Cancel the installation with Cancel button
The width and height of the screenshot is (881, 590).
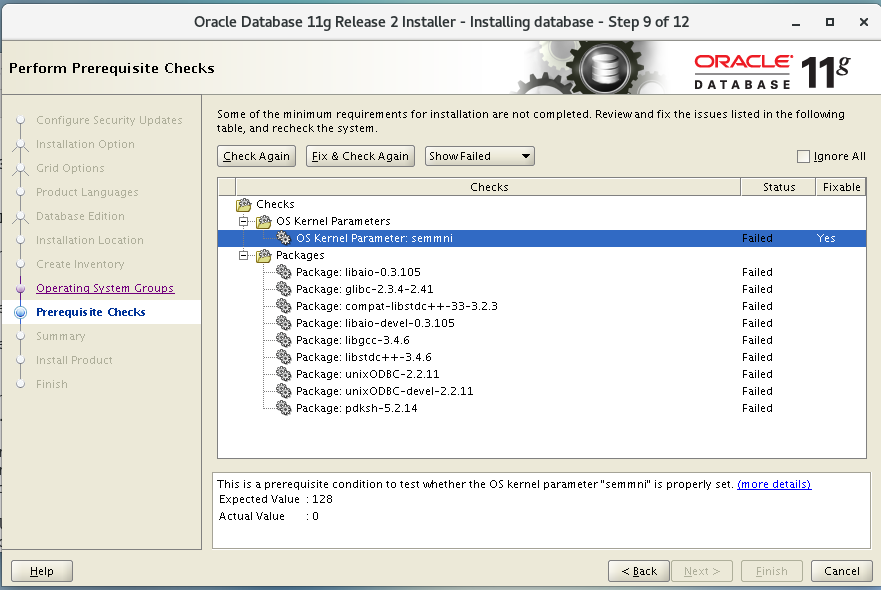pos(842,571)
